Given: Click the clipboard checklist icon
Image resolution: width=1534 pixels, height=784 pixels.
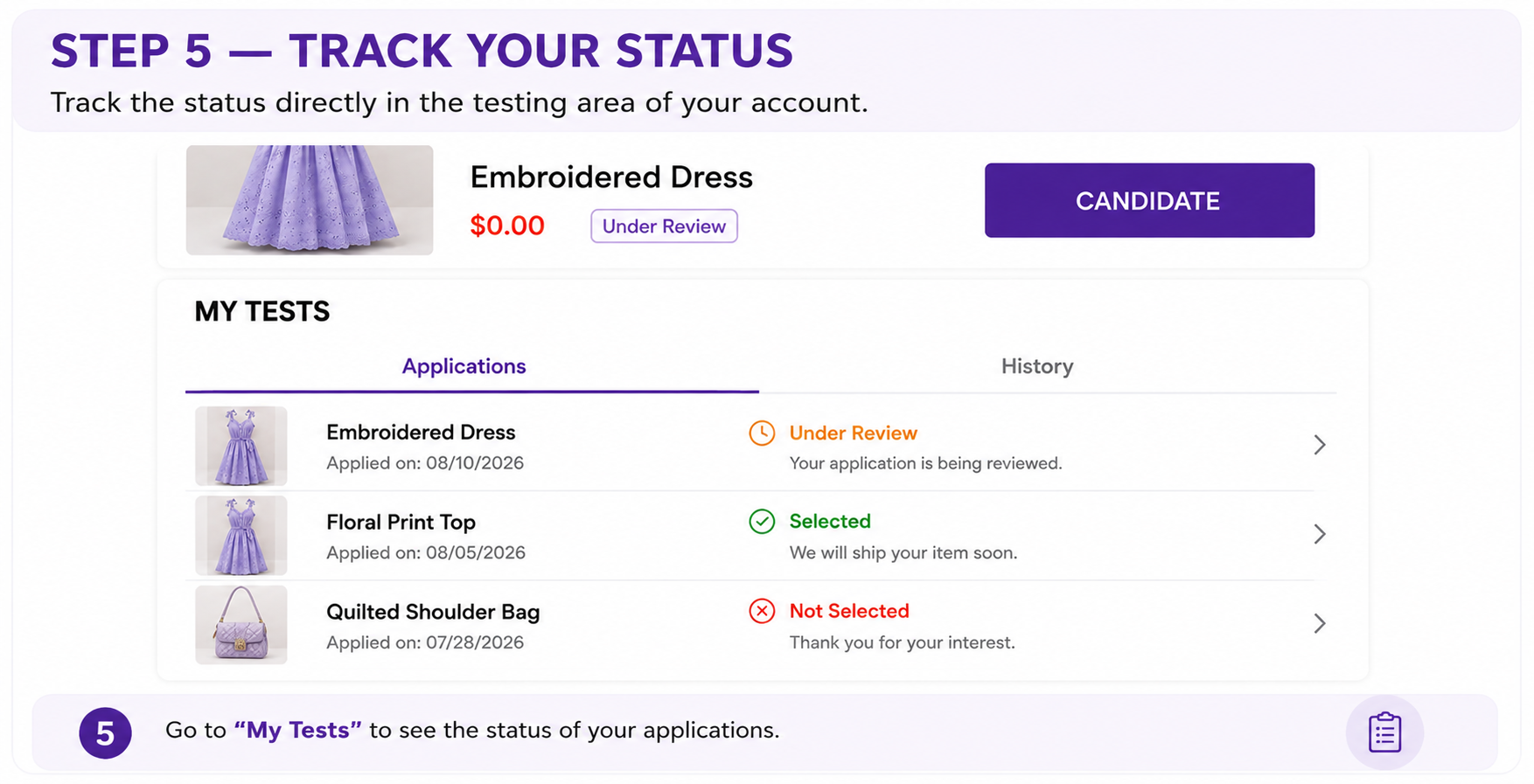Looking at the screenshot, I should (1384, 732).
